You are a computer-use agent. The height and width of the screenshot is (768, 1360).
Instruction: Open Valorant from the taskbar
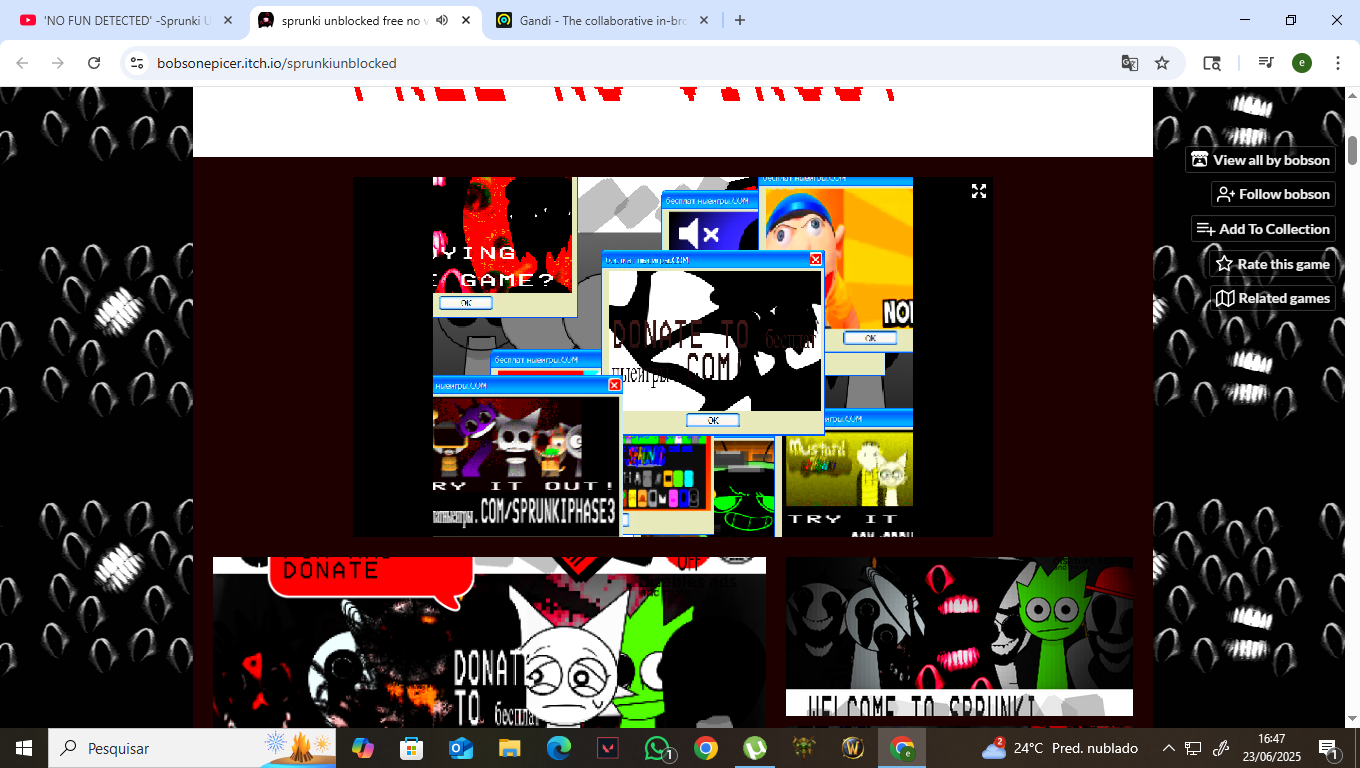point(608,748)
